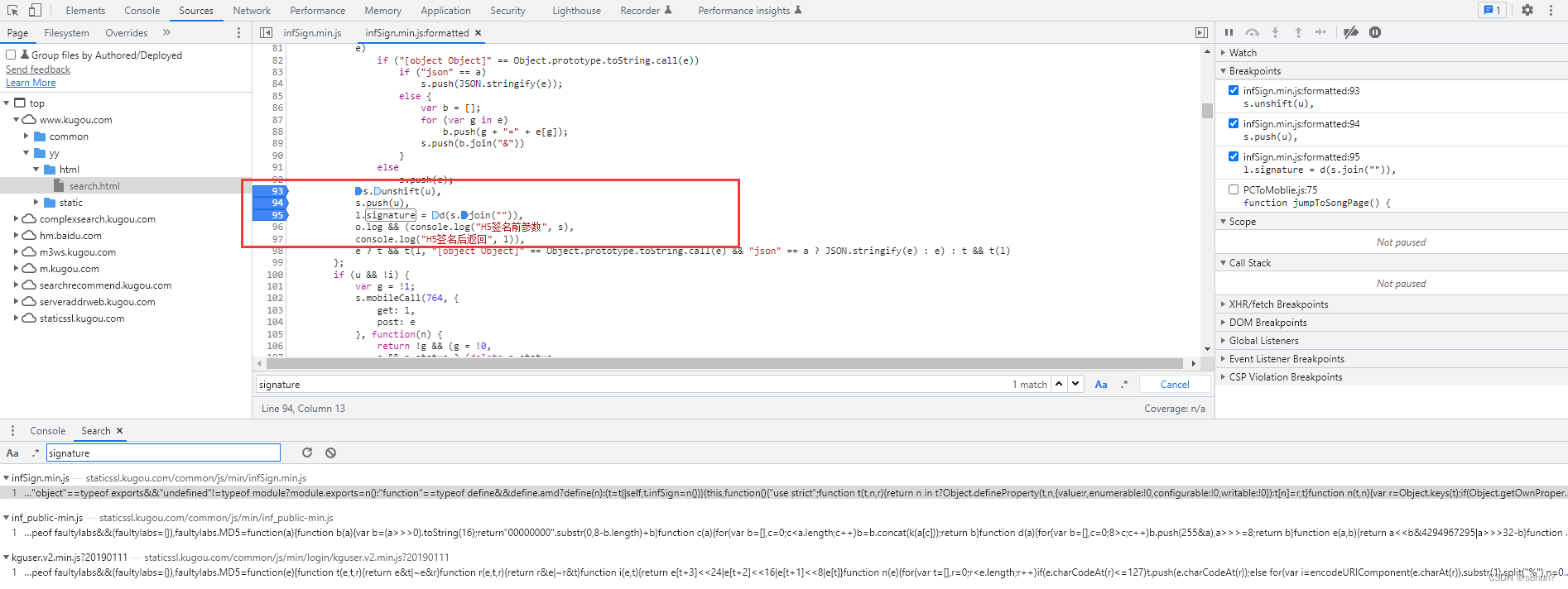The height and width of the screenshot is (589, 1568).
Task: Collapse the Call Stack section
Action: coord(1392,263)
